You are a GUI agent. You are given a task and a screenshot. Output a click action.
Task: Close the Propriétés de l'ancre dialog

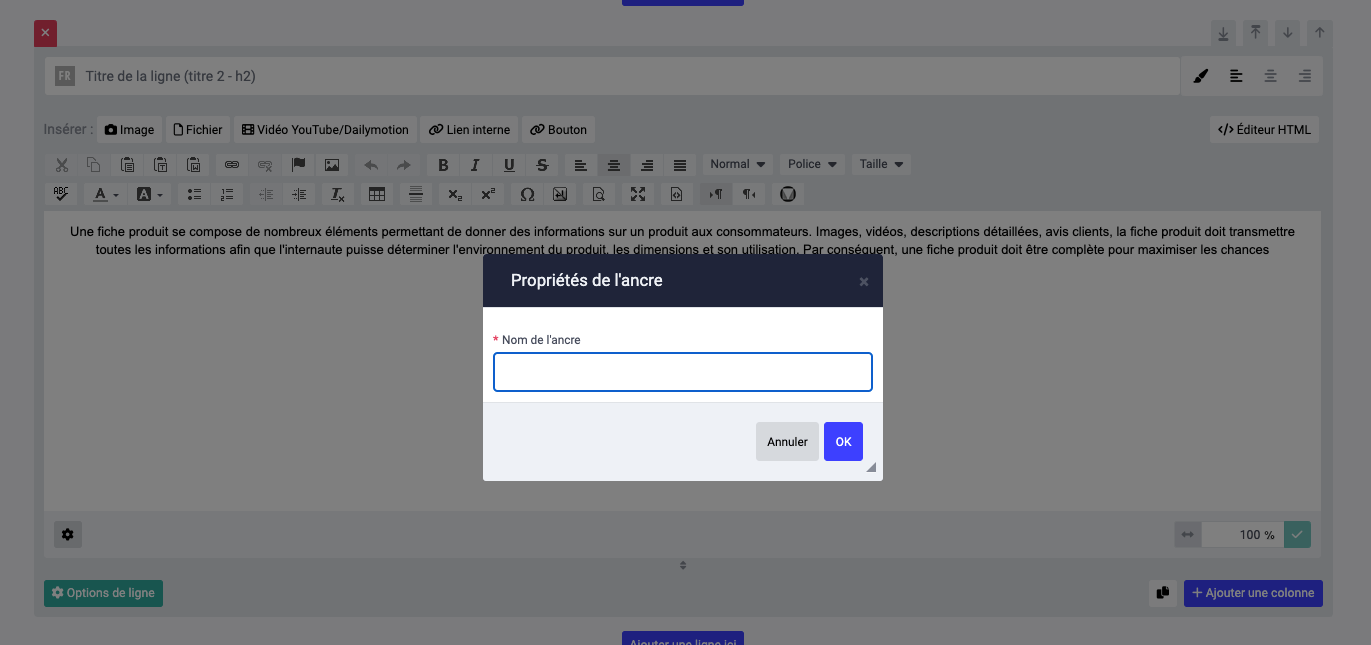(864, 282)
